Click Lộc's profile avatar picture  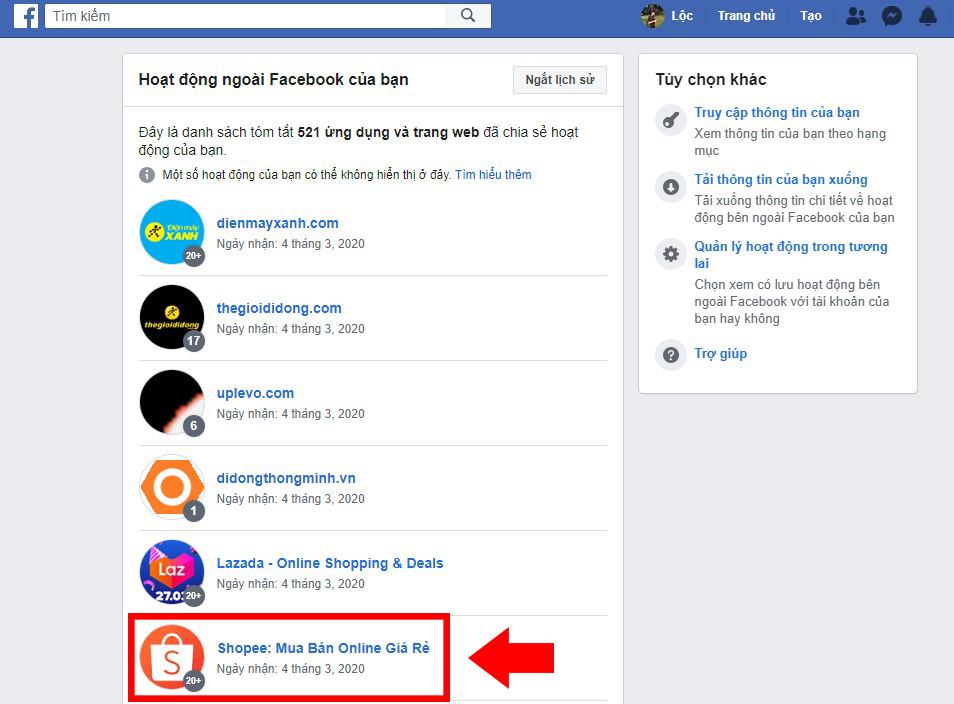pyautogui.click(x=653, y=16)
